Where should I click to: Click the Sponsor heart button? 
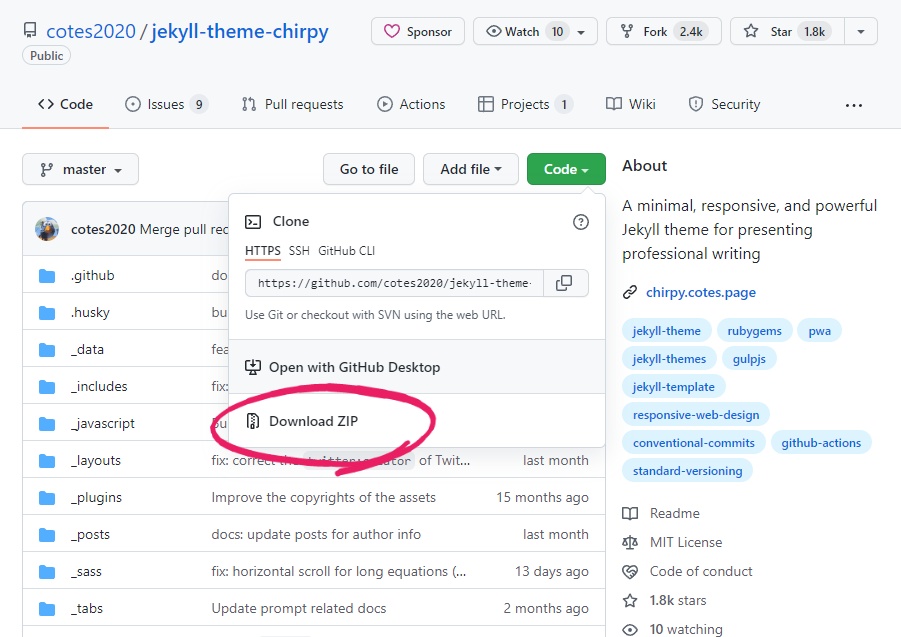(418, 31)
